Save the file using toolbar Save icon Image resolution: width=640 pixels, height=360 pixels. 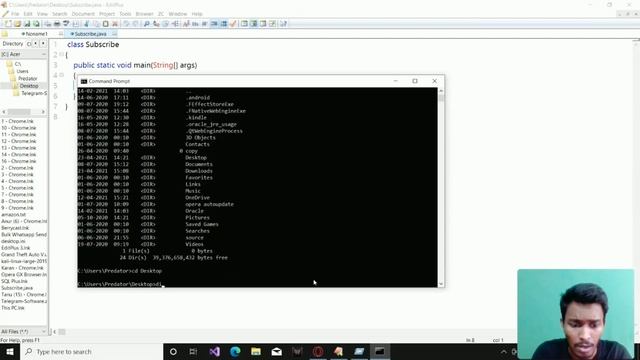[27, 24]
